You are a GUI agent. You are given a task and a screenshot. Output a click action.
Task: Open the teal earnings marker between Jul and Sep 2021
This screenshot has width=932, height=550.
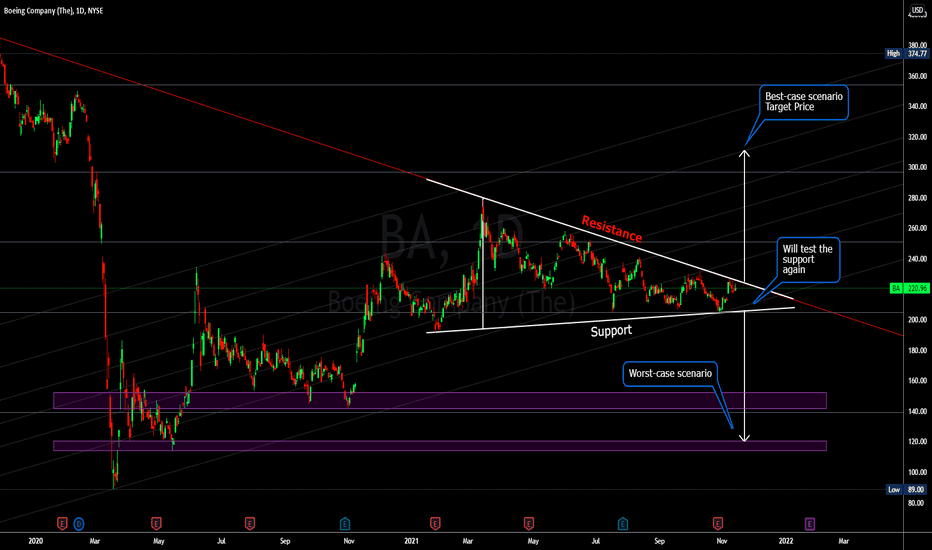(x=622, y=524)
